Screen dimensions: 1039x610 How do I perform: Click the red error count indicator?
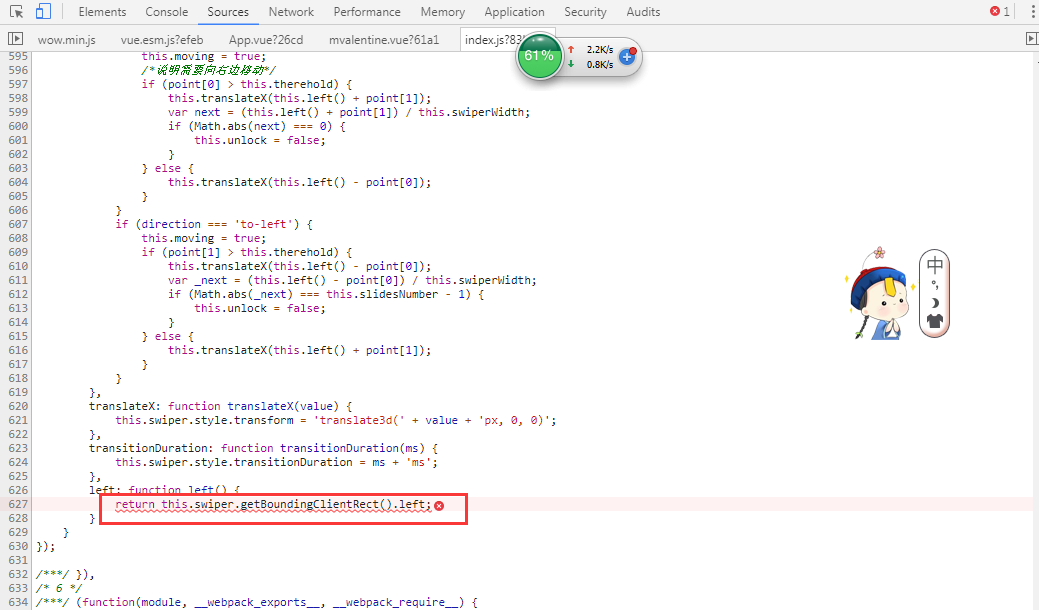1000,11
